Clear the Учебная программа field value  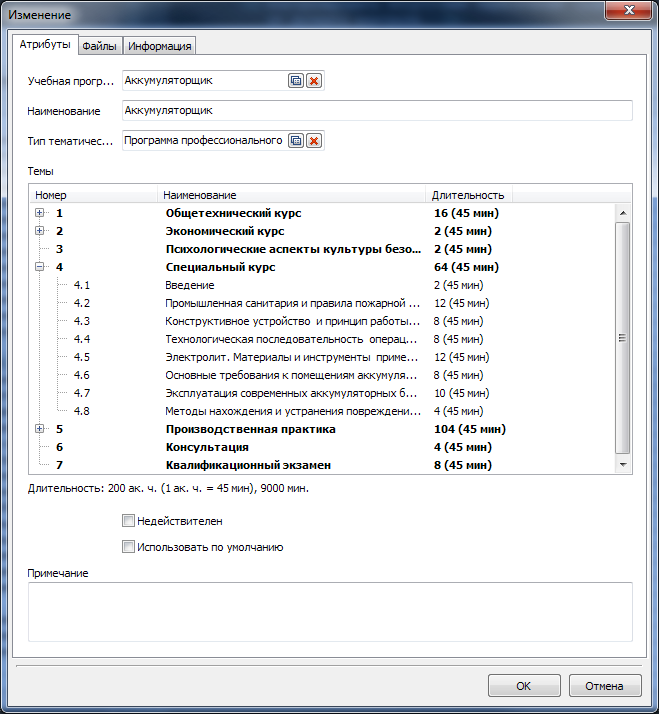coord(314,81)
